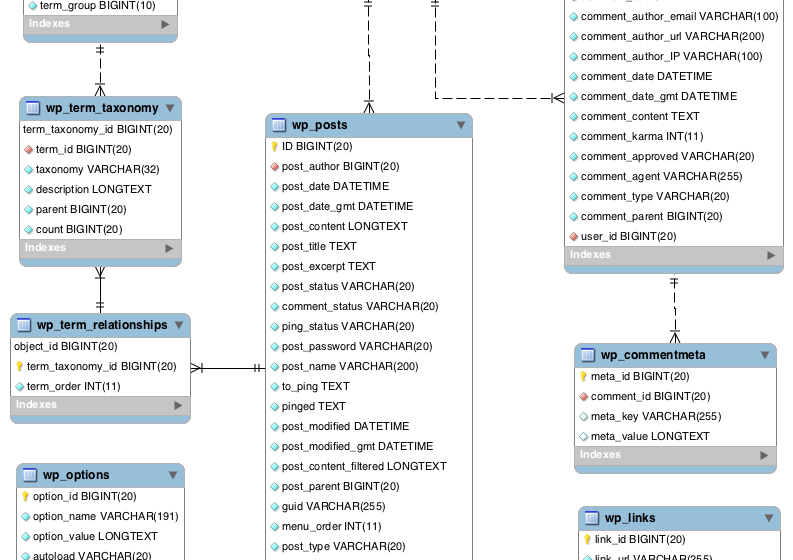
Task: Click the wp_term_taxonomy table icon
Action: coord(33,108)
